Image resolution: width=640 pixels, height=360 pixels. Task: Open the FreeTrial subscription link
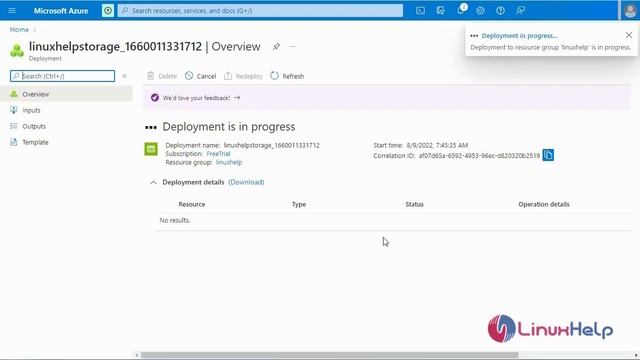[218, 153]
